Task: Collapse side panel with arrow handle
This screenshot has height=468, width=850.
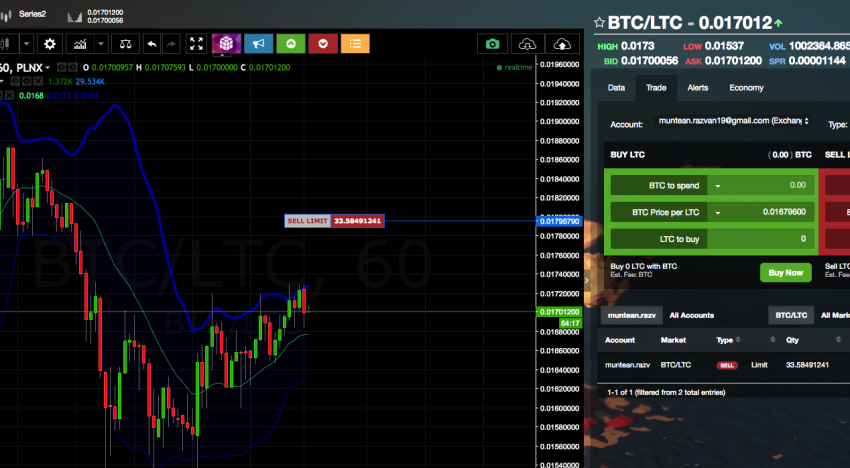Action: (587, 280)
